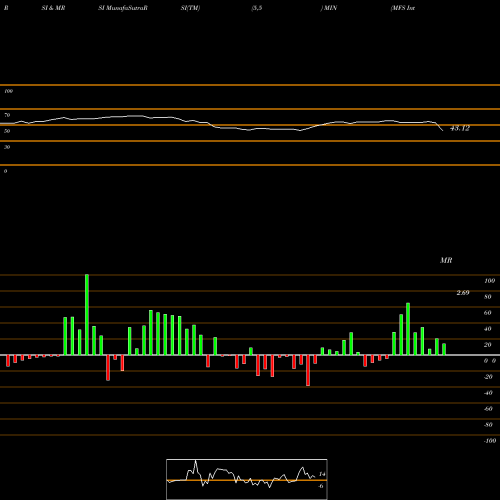Click the RSI 70 level label

pos(7,115)
